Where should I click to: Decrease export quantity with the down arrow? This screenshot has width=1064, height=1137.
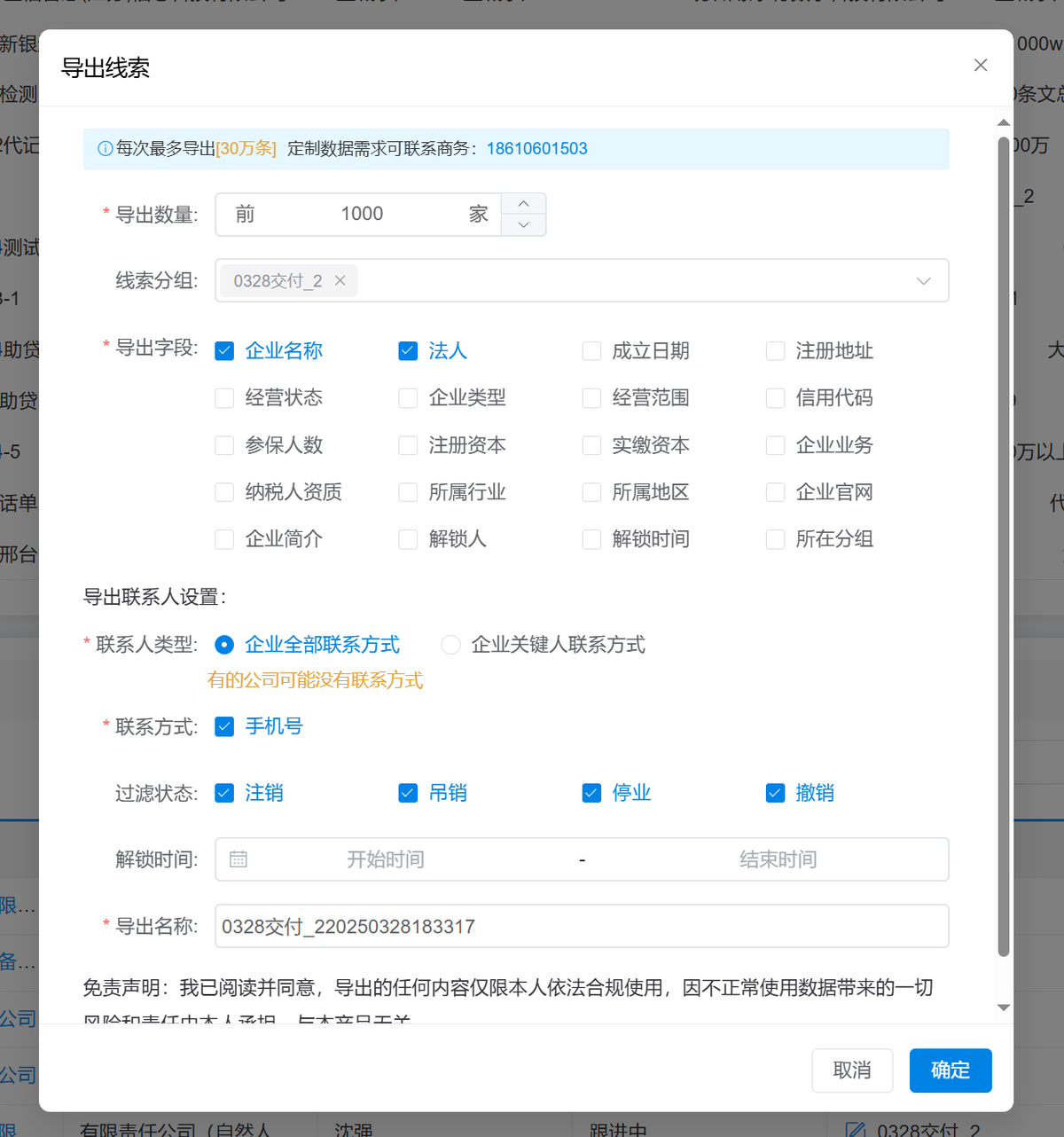tap(524, 225)
